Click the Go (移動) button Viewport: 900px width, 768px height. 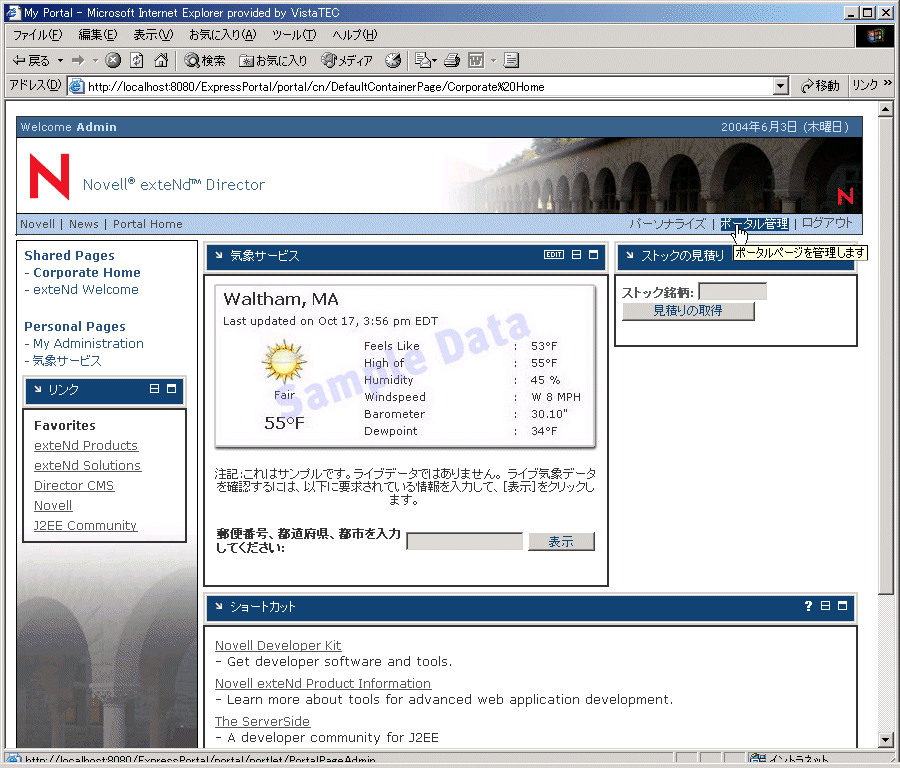click(820, 86)
